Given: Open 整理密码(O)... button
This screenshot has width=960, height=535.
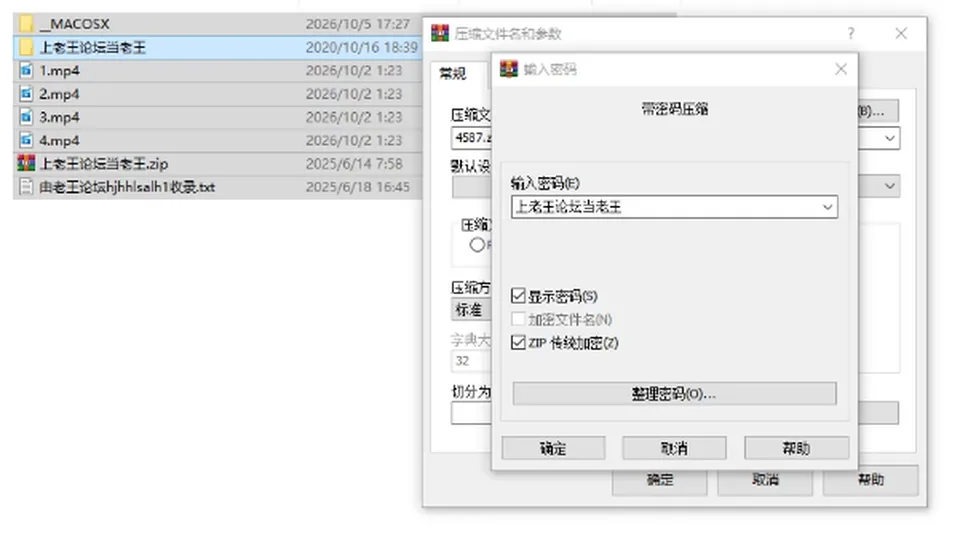Looking at the screenshot, I should (675, 394).
